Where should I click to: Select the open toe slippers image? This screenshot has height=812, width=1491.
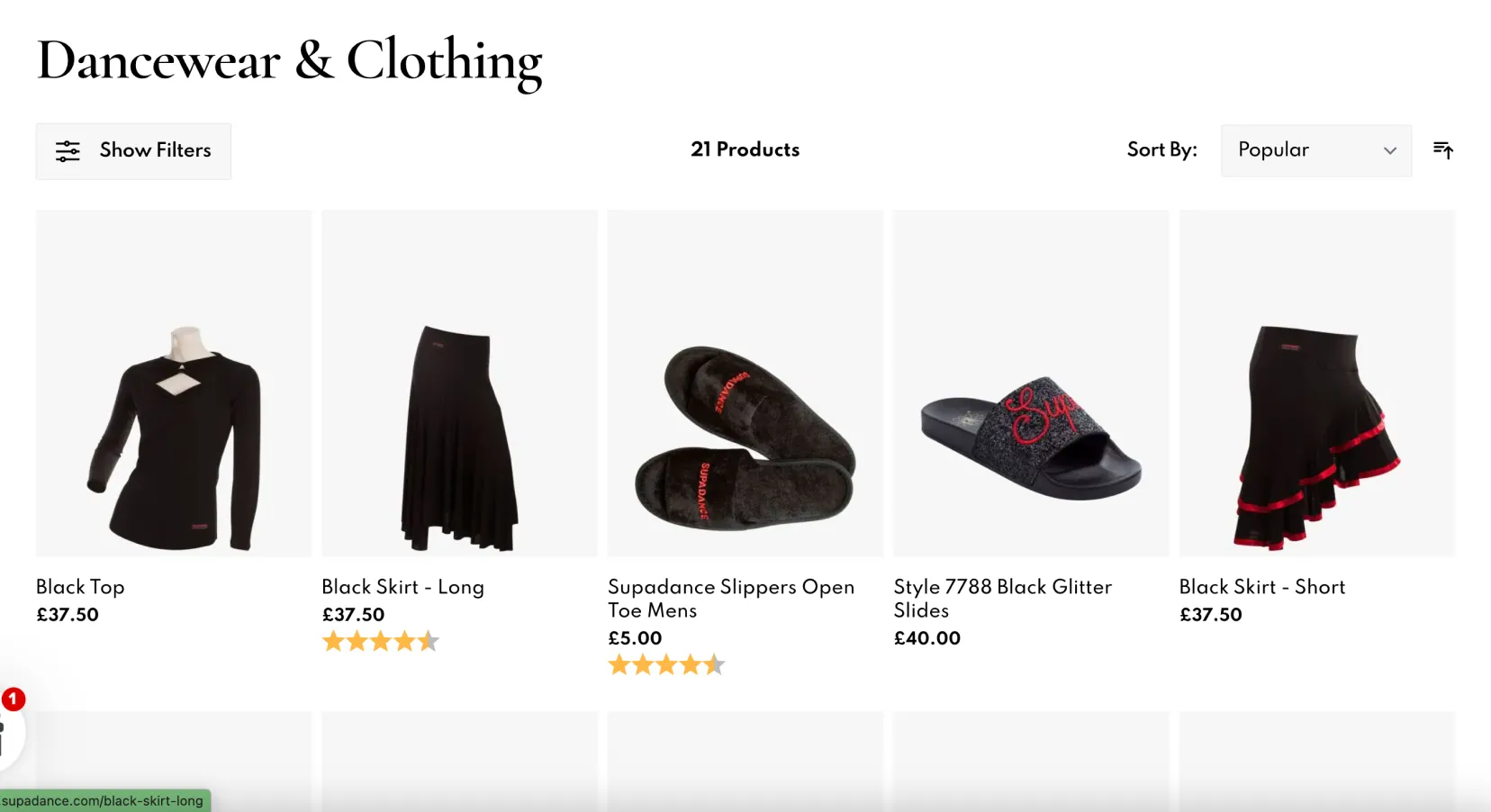click(x=745, y=383)
